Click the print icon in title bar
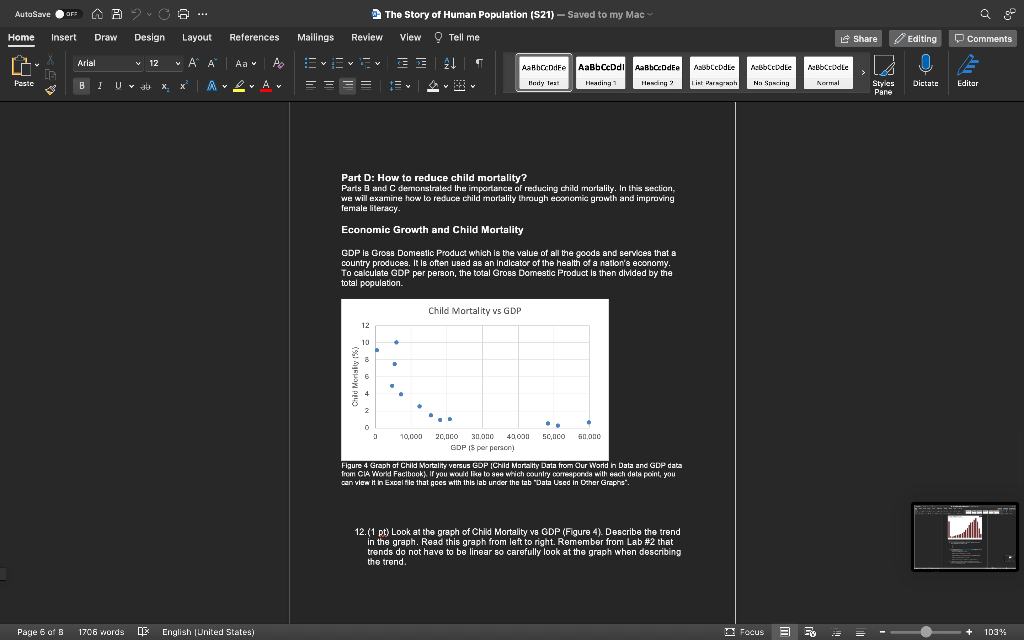 pos(184,14)
